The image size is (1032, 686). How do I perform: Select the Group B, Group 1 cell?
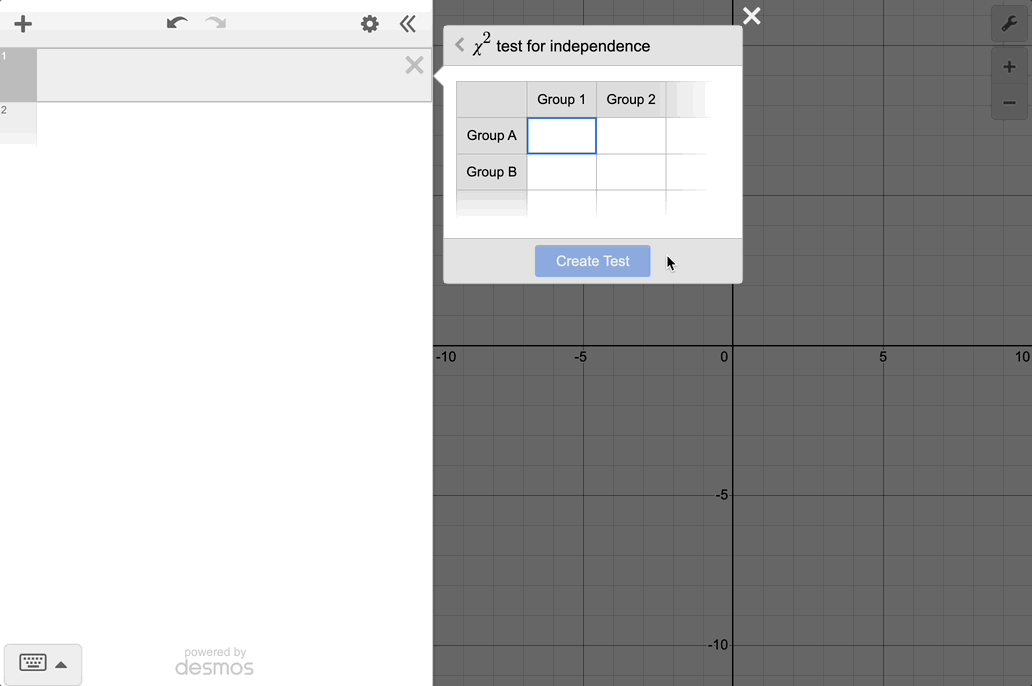coord(561,172)
